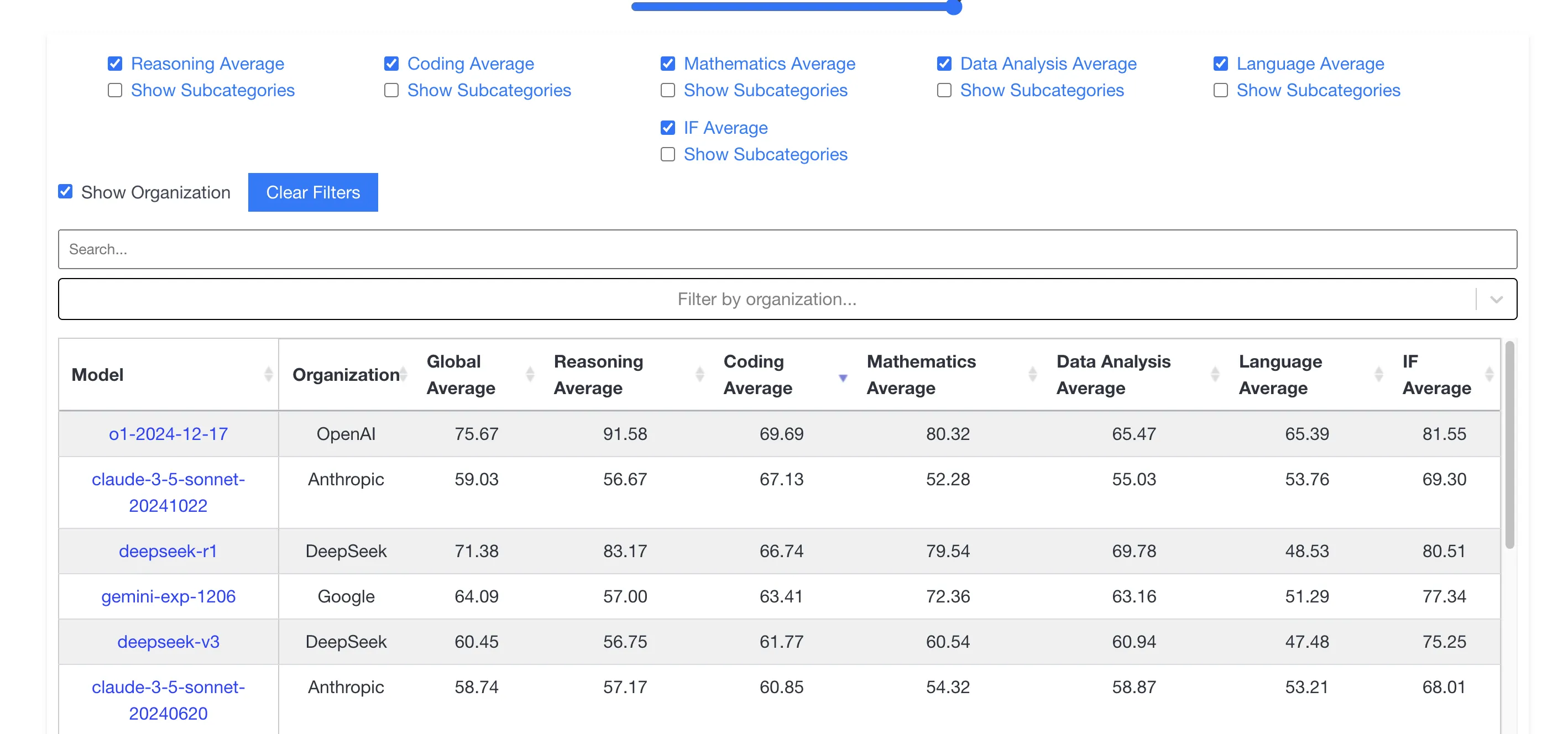Open the deepseek-v3 model link
The height and width of the screenshot is (734, 1568).
pos(168,642)
